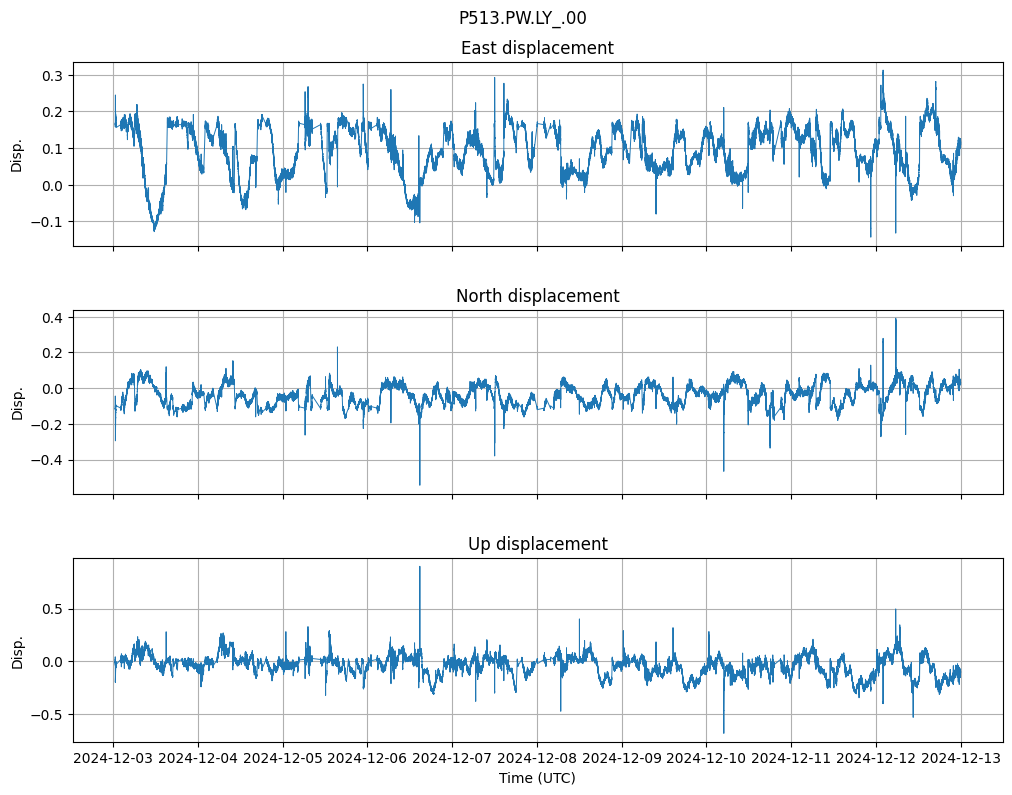The image size is (1012, 795).
Task: Click the Time (UTC) x-axis label
Action: [537, 778]
